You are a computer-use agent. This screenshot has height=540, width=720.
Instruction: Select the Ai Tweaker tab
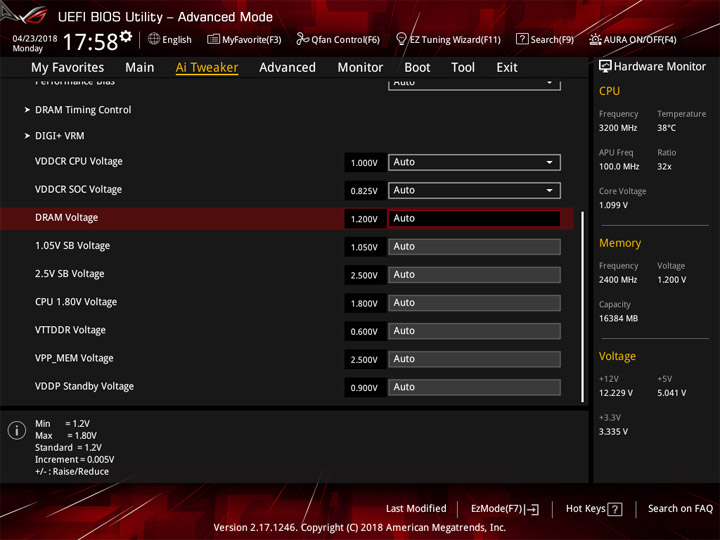207,68
